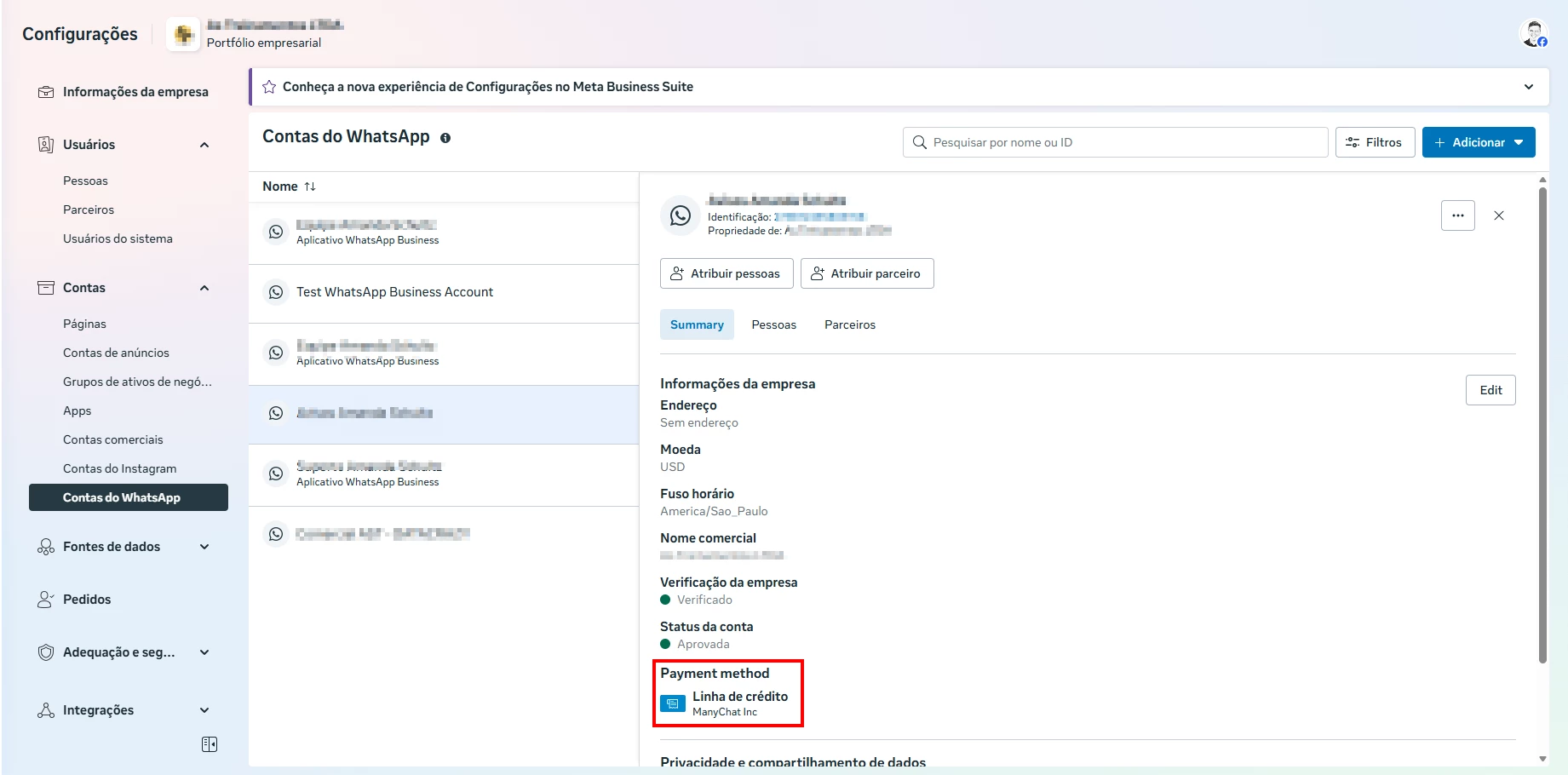Click Edit for Informações da empresa
This screenshot has height=775, width=1568.
[1490, 390]
